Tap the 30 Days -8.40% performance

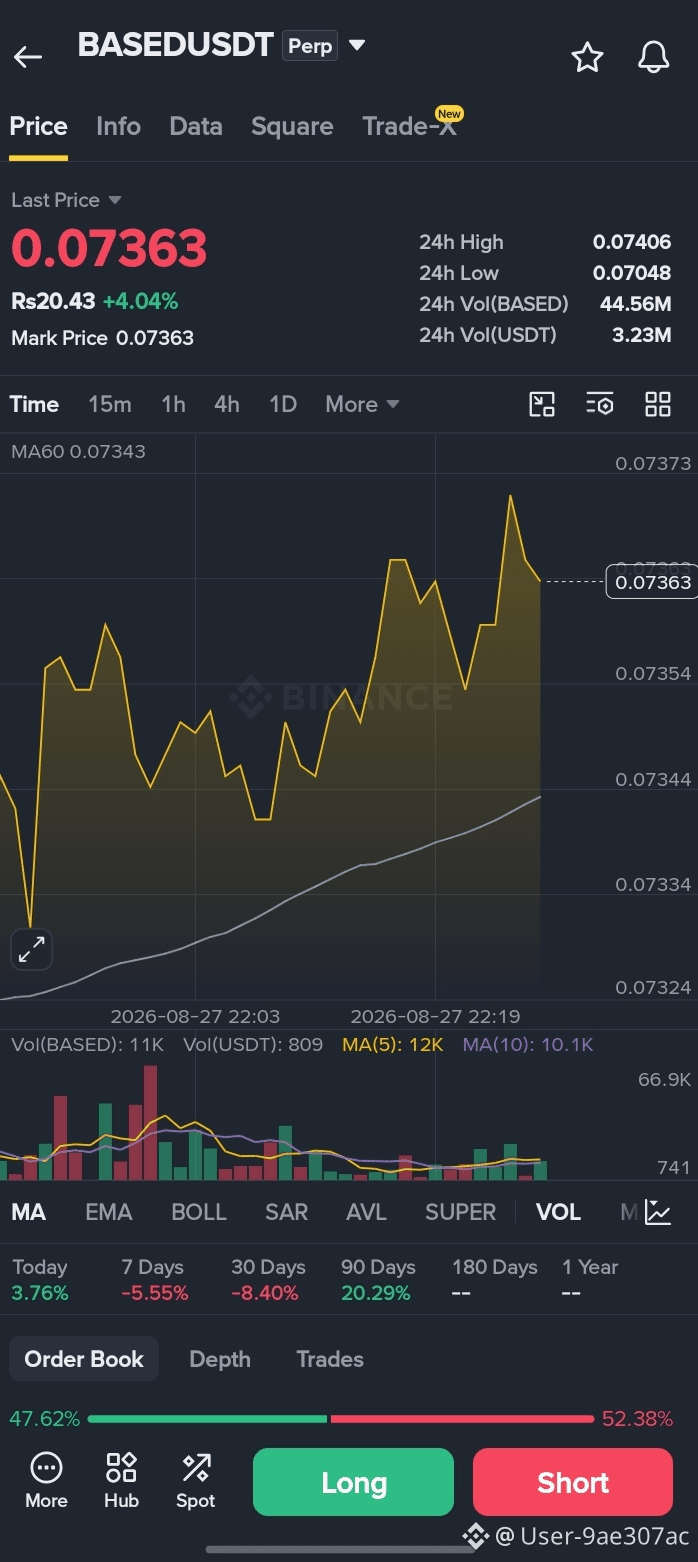[x=268, y=1280]
